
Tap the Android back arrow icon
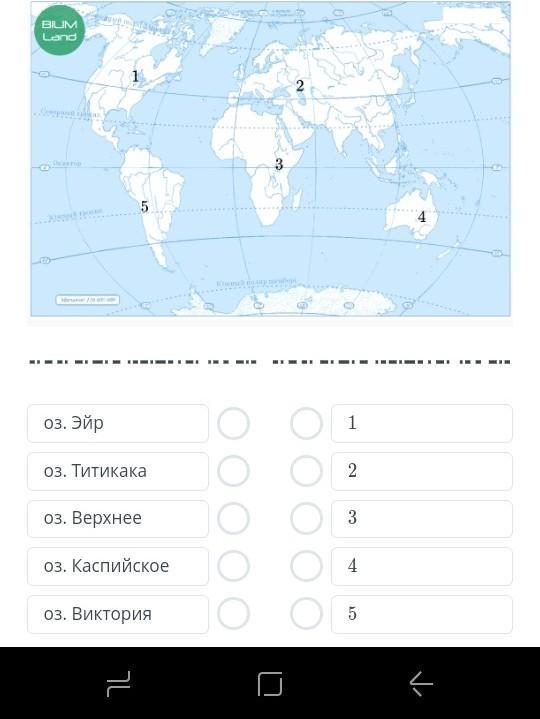coord(421,684)
